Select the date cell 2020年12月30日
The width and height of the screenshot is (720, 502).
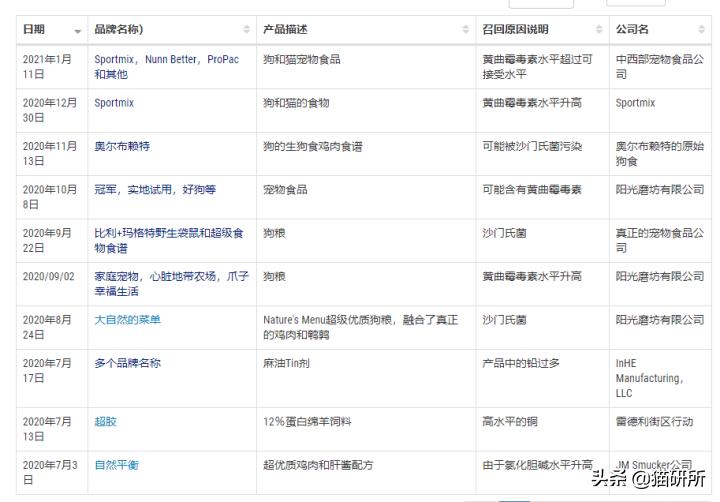click(x=50, y=110)
